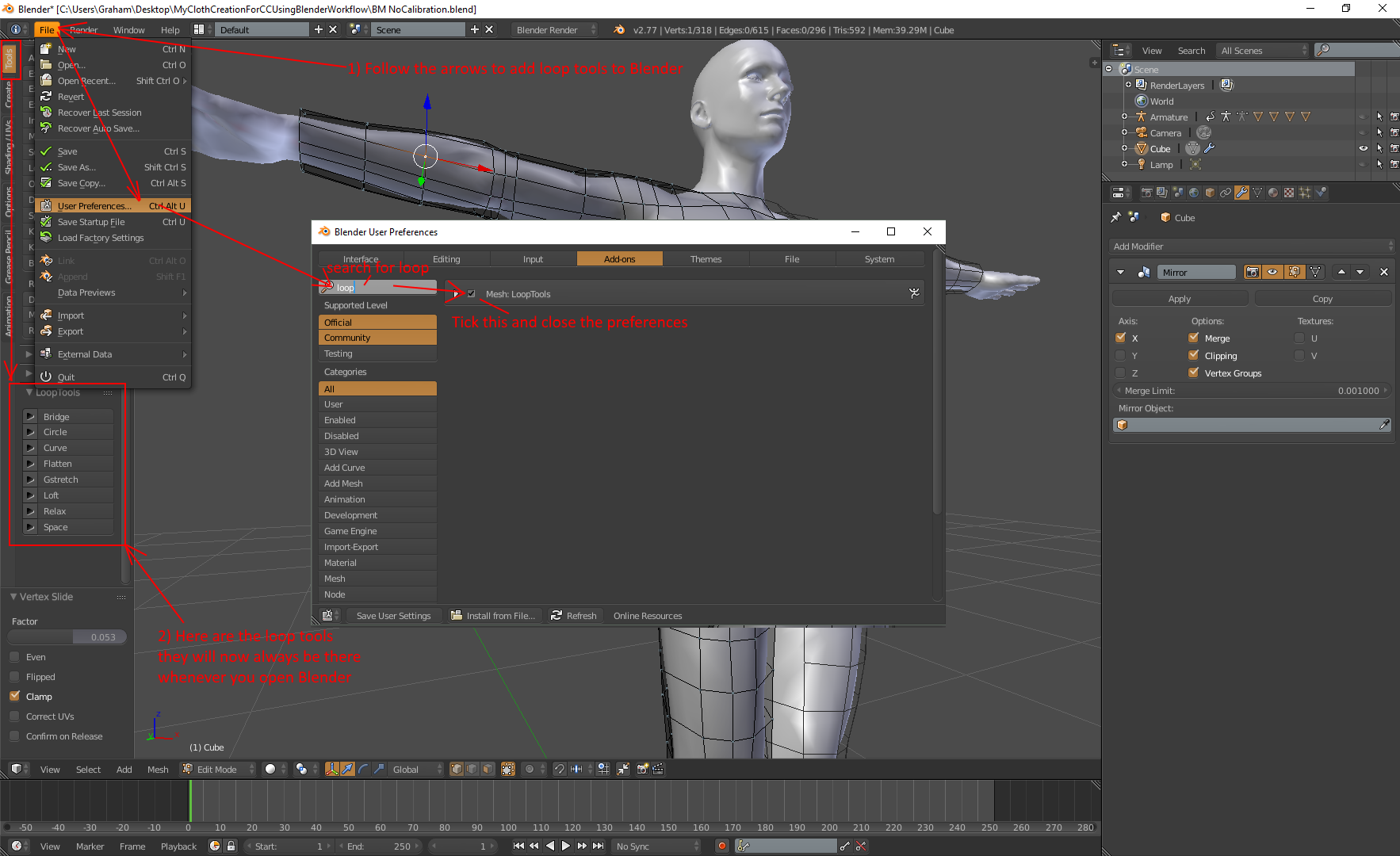
Task: Select the rotate manipulator arc icon
Action: point(363,769)
